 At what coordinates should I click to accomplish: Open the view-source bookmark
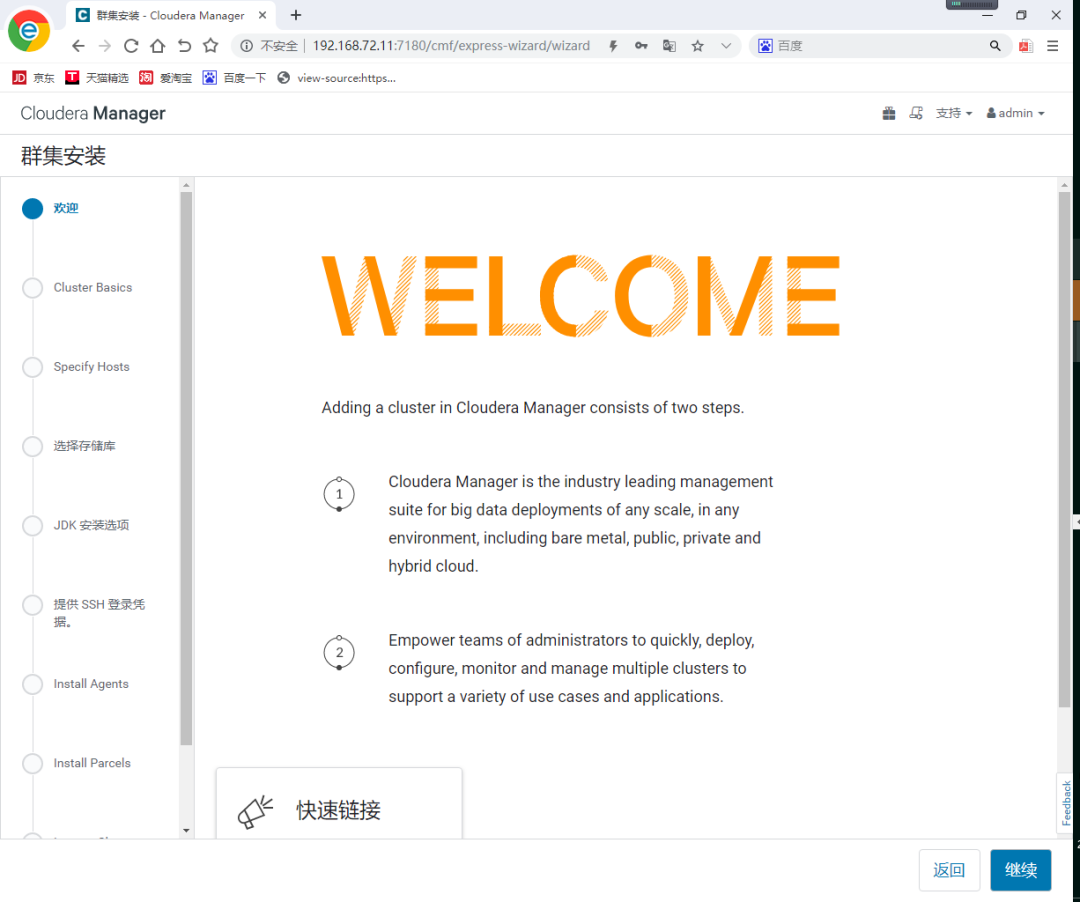pos(336,78)
